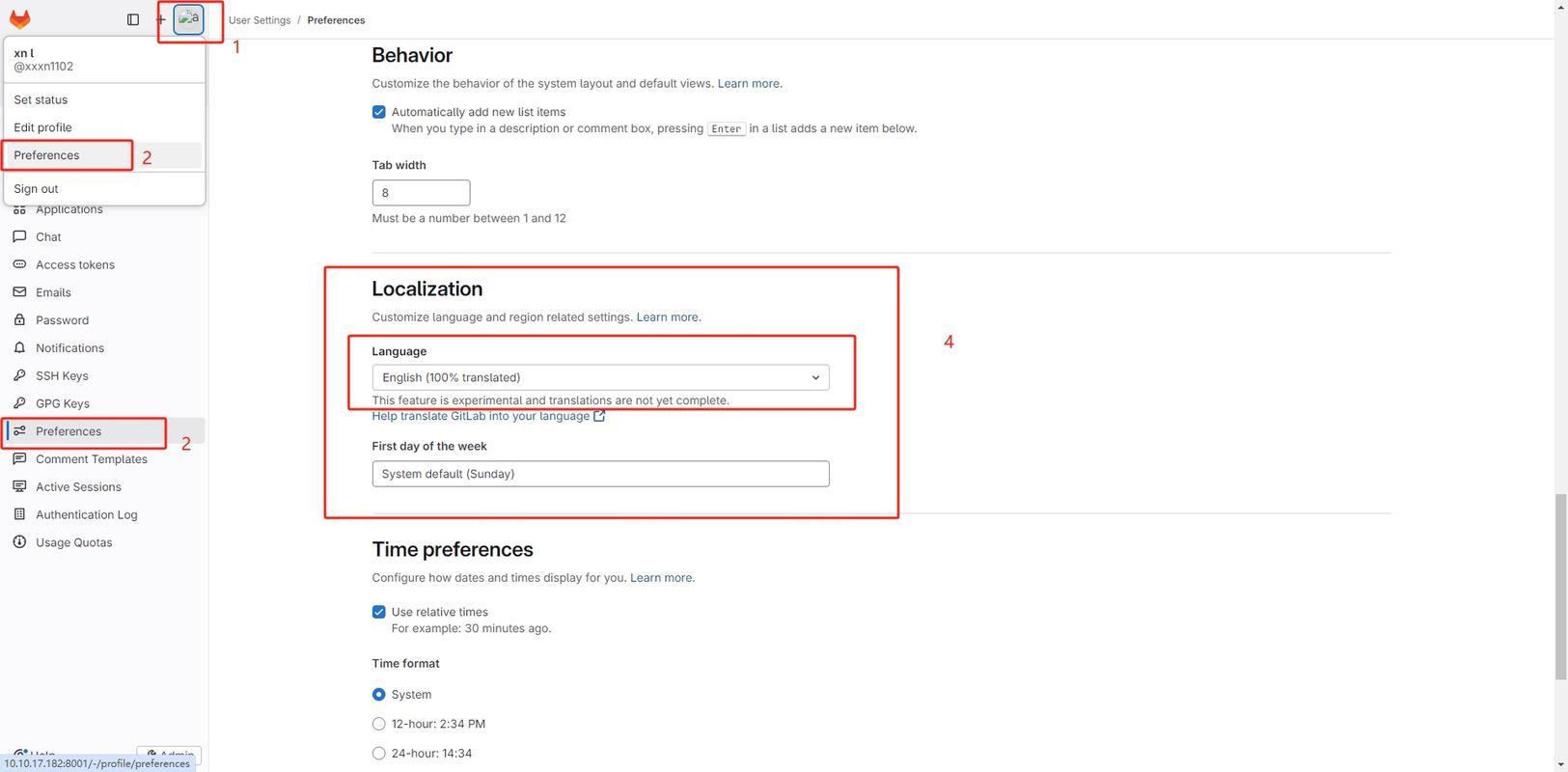The width and height of the screenshot is (1568, 772).
Task: Choose Sign out from the user menu
Action: [37, 189]
